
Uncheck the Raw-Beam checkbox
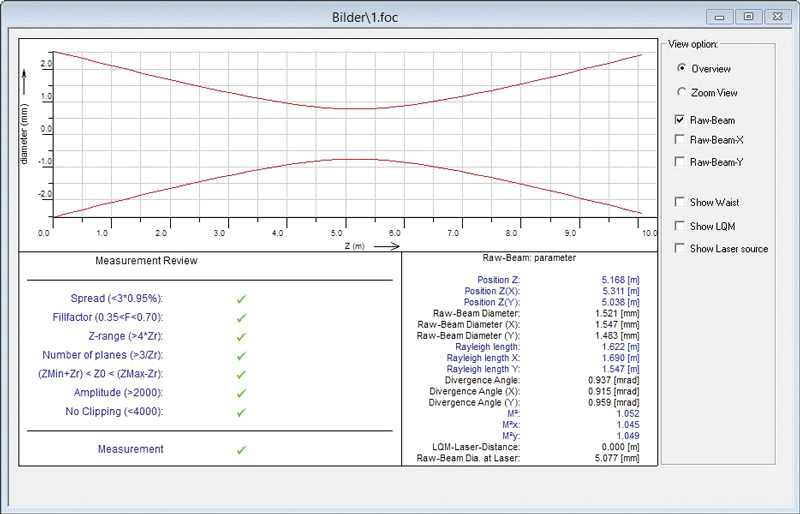point(681,120)
